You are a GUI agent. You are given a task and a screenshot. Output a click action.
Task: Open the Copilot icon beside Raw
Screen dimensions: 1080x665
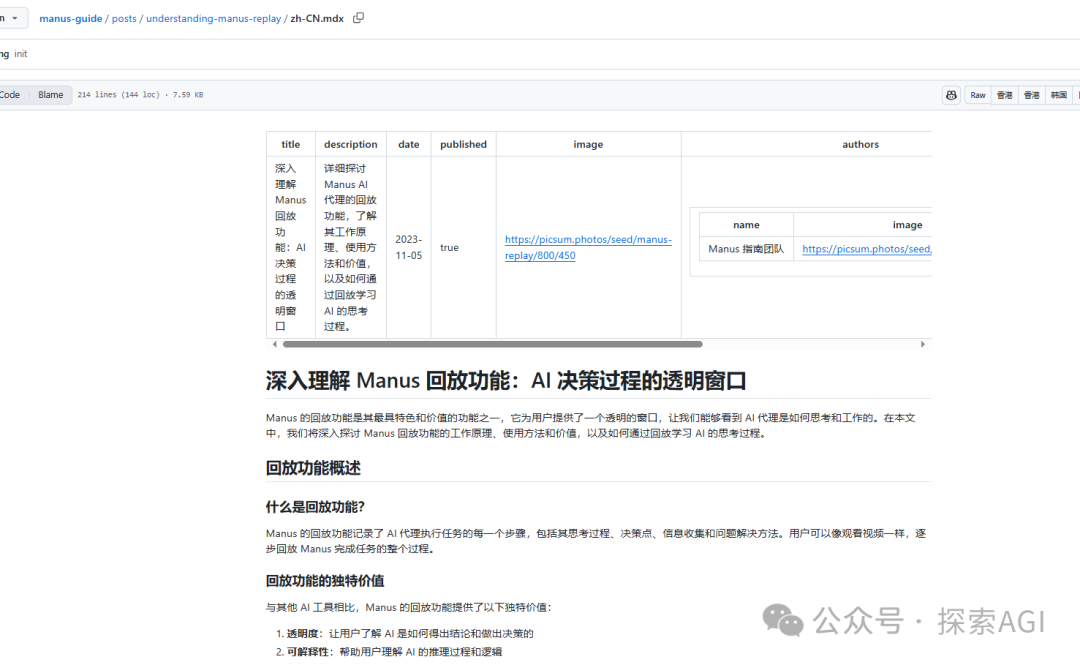click(x=951, y=95)
